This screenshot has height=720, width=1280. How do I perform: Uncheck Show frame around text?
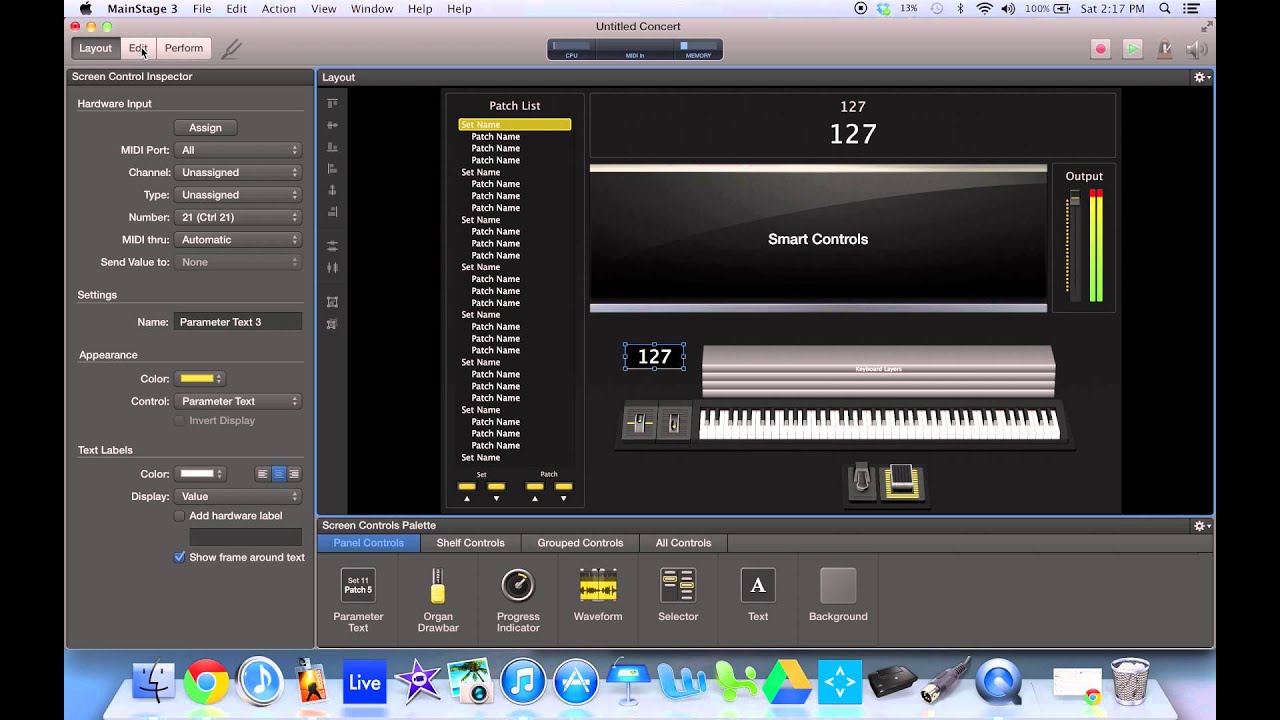179,557
